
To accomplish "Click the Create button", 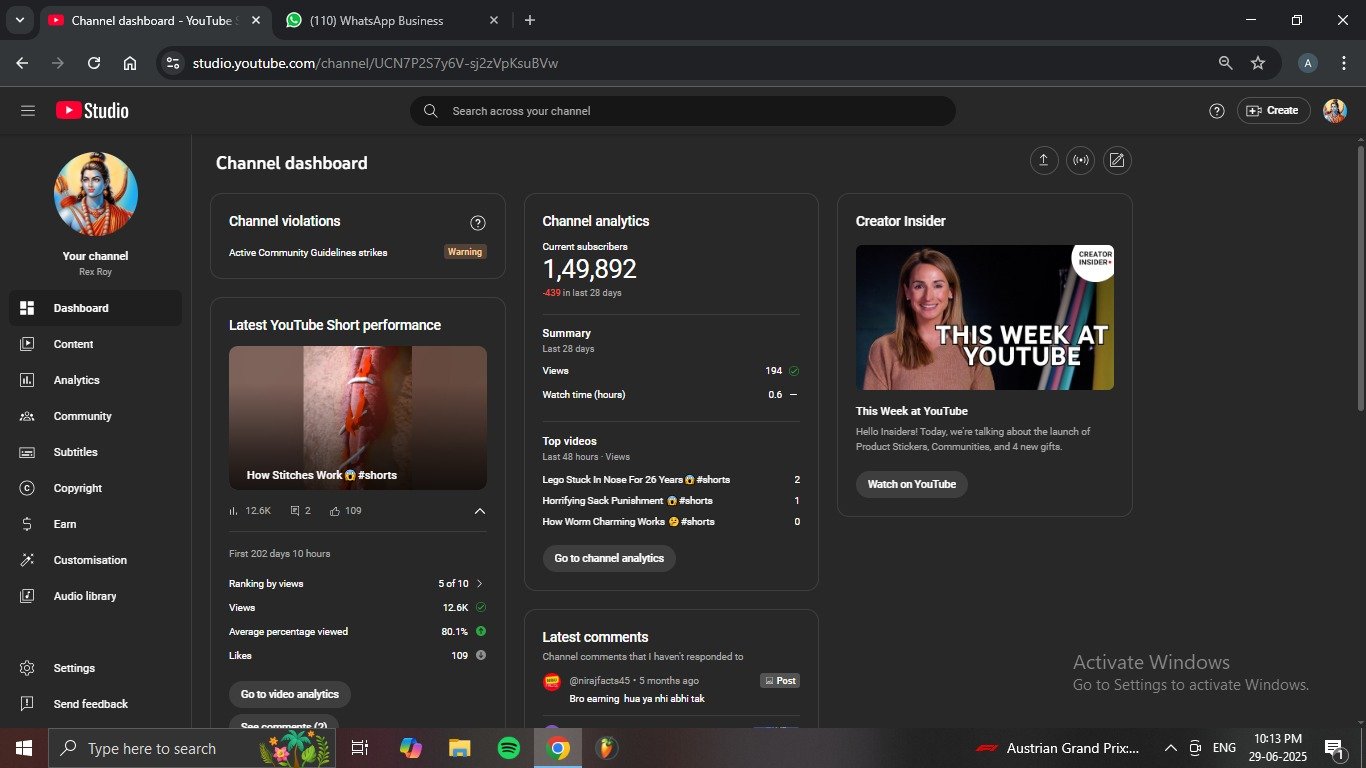I will click(1274, 111).
